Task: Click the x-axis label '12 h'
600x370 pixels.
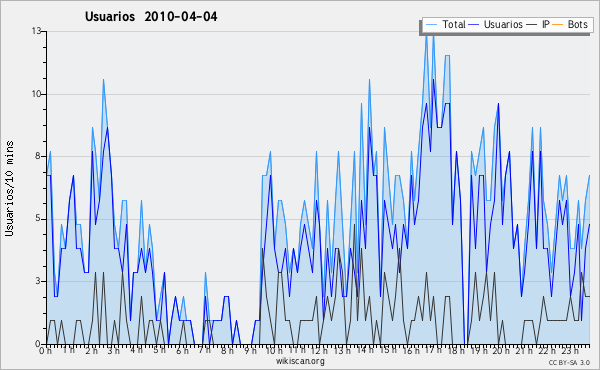Action: (x=319, y=350)
